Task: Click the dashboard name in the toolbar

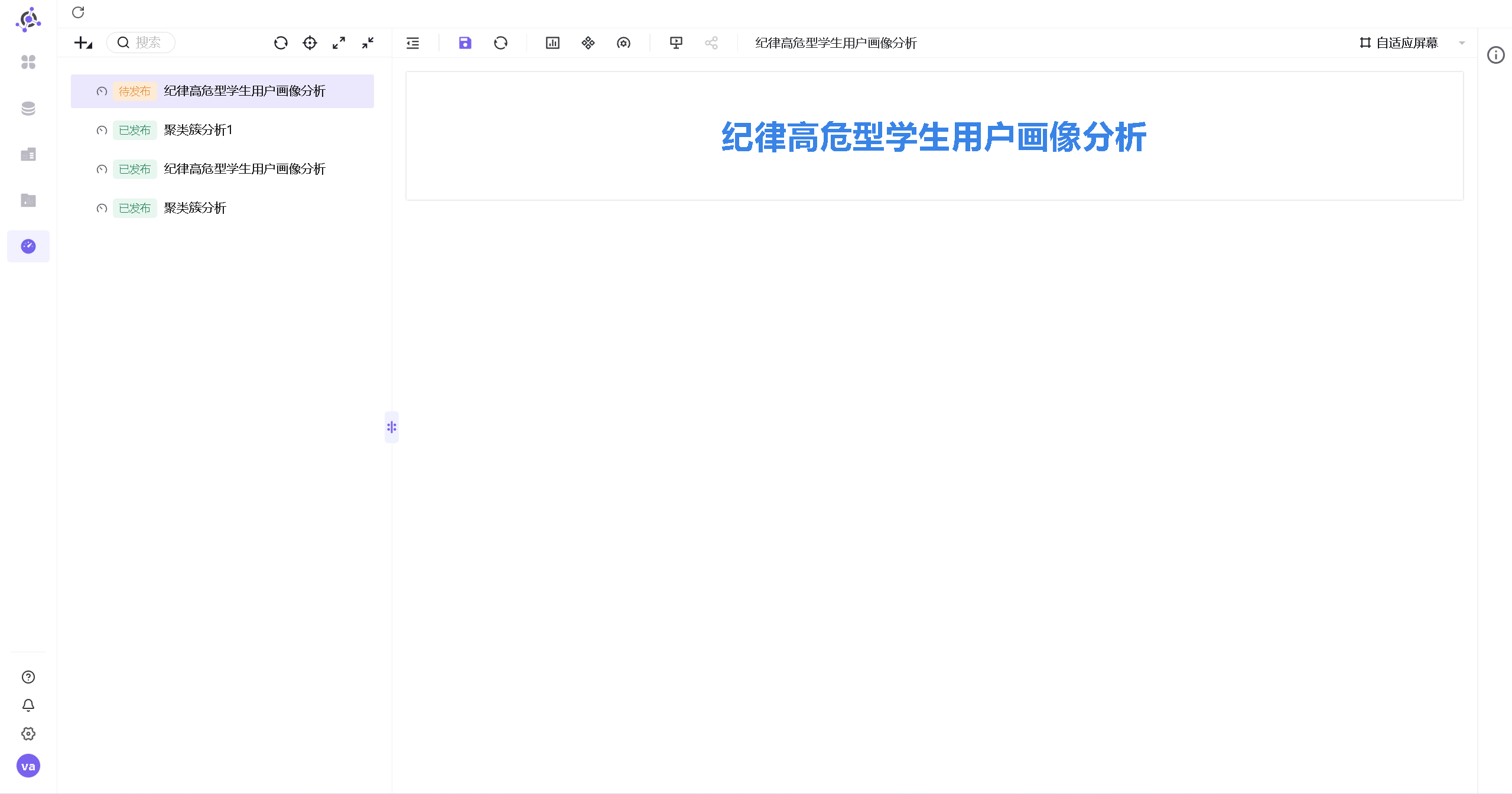Action: 835,43
